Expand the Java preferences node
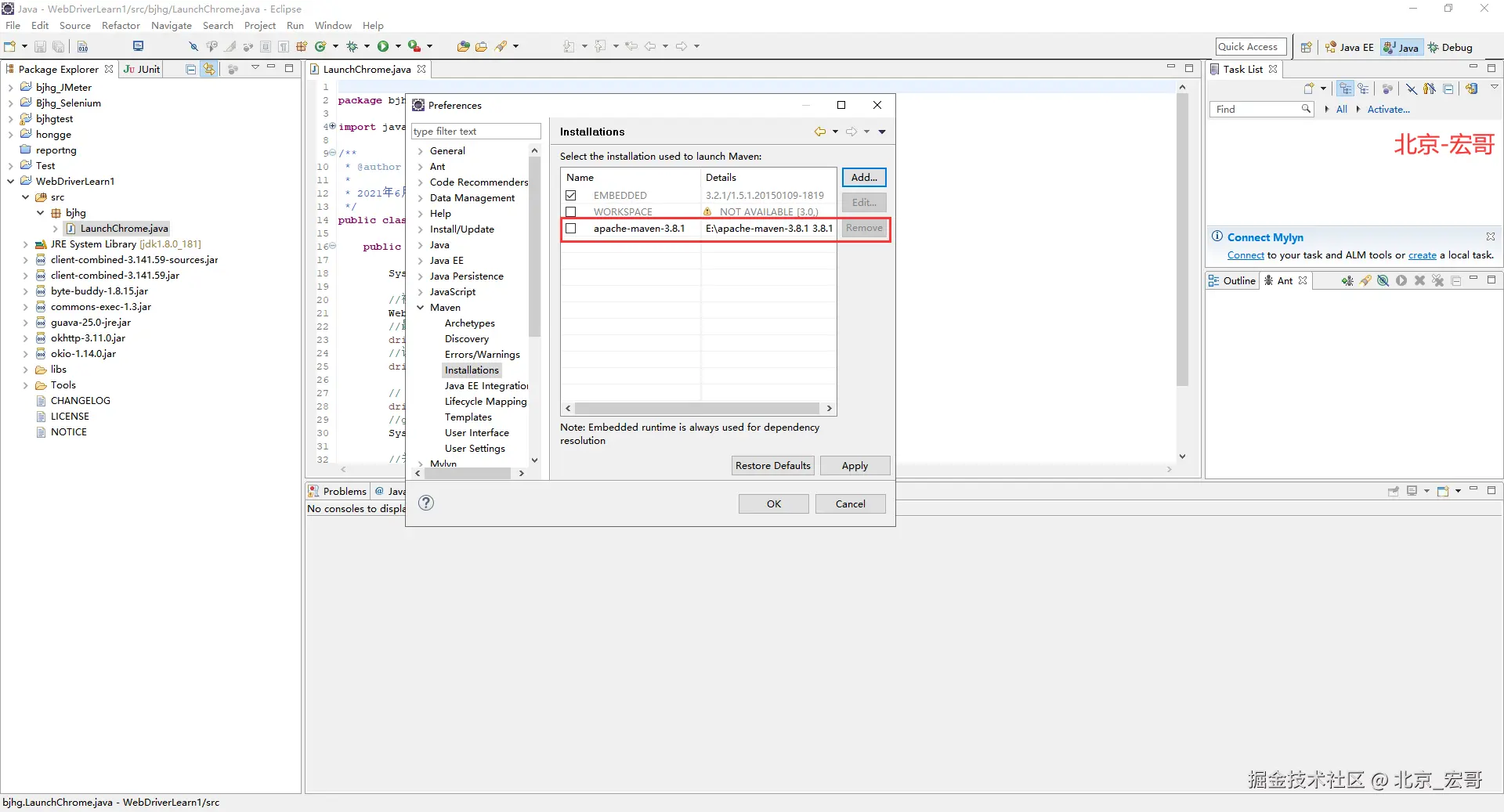This screenshot has height=812, width=1504. (421, 245)
